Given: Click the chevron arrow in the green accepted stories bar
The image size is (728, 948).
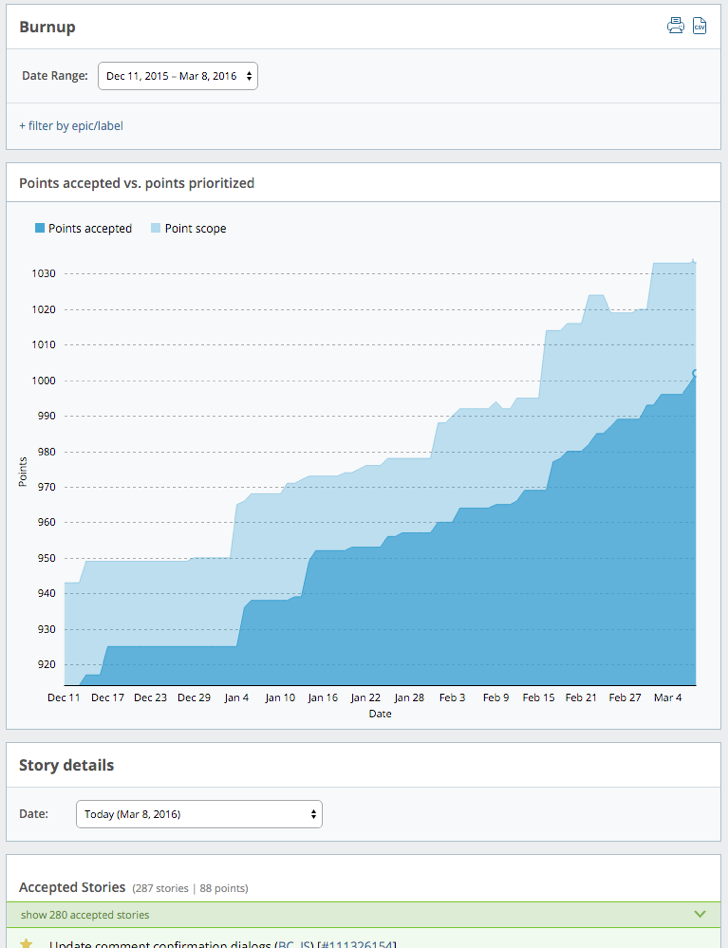Looking at the screenshot, I should point(699,914).
